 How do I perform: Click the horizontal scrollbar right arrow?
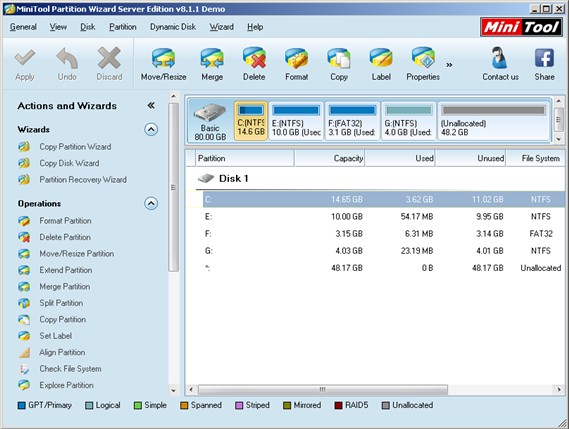[x=559, y=390]
